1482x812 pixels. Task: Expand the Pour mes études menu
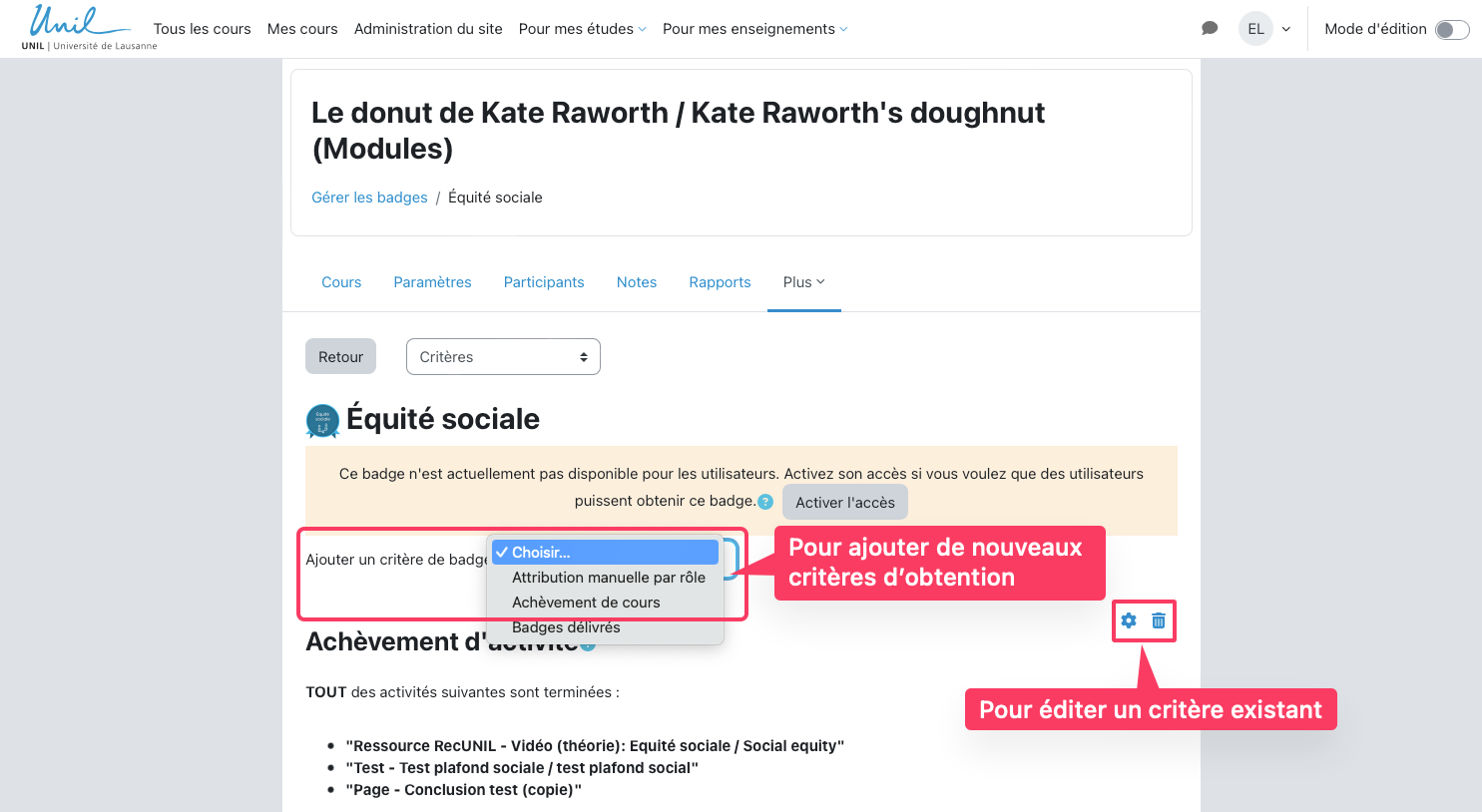pyautogui.click(x=582, y=29)
